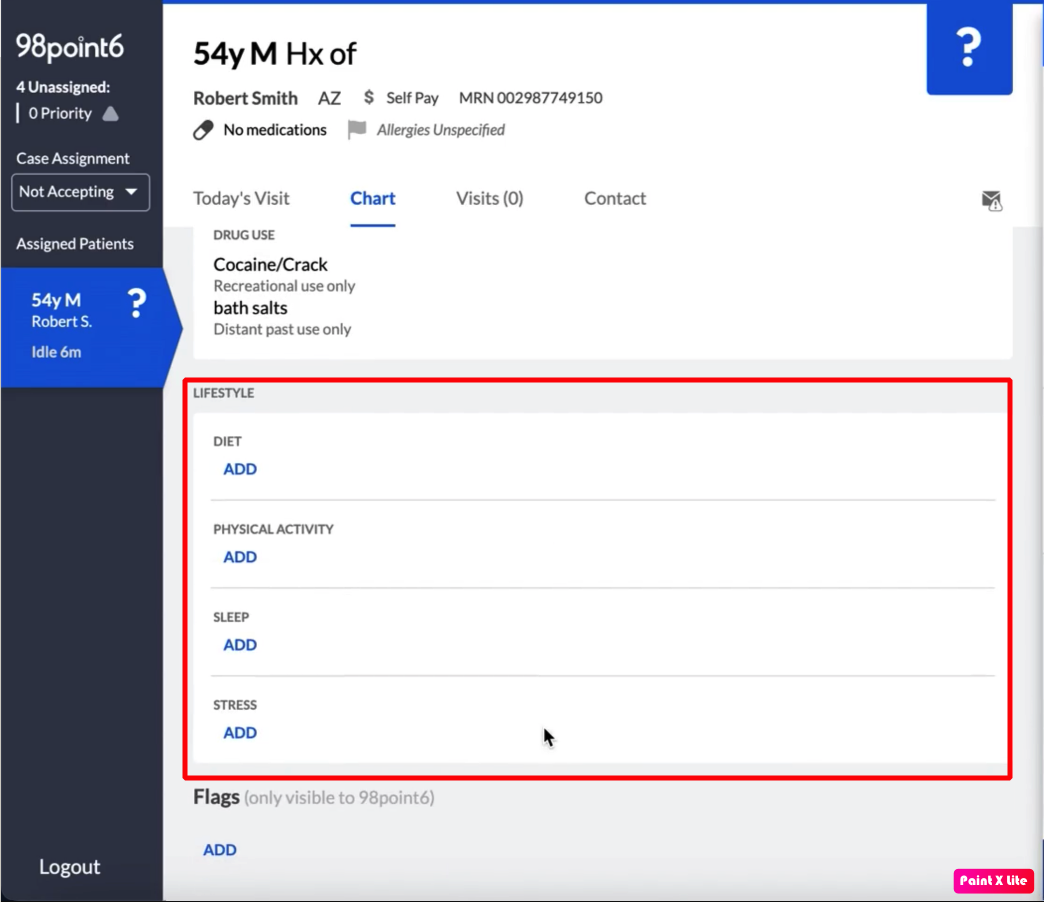Switch to the Today's Visit tab
The width and height of the screenshot is (1044, 902).
tap(241, 198)
